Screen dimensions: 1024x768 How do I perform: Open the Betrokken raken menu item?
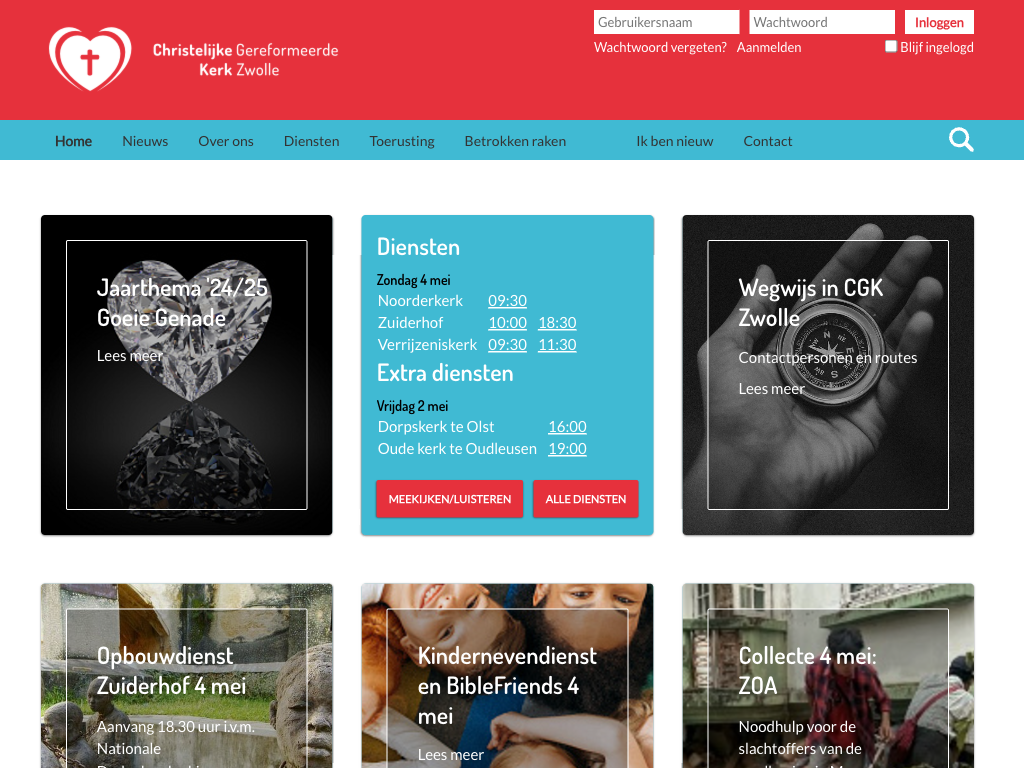(515, 141)
